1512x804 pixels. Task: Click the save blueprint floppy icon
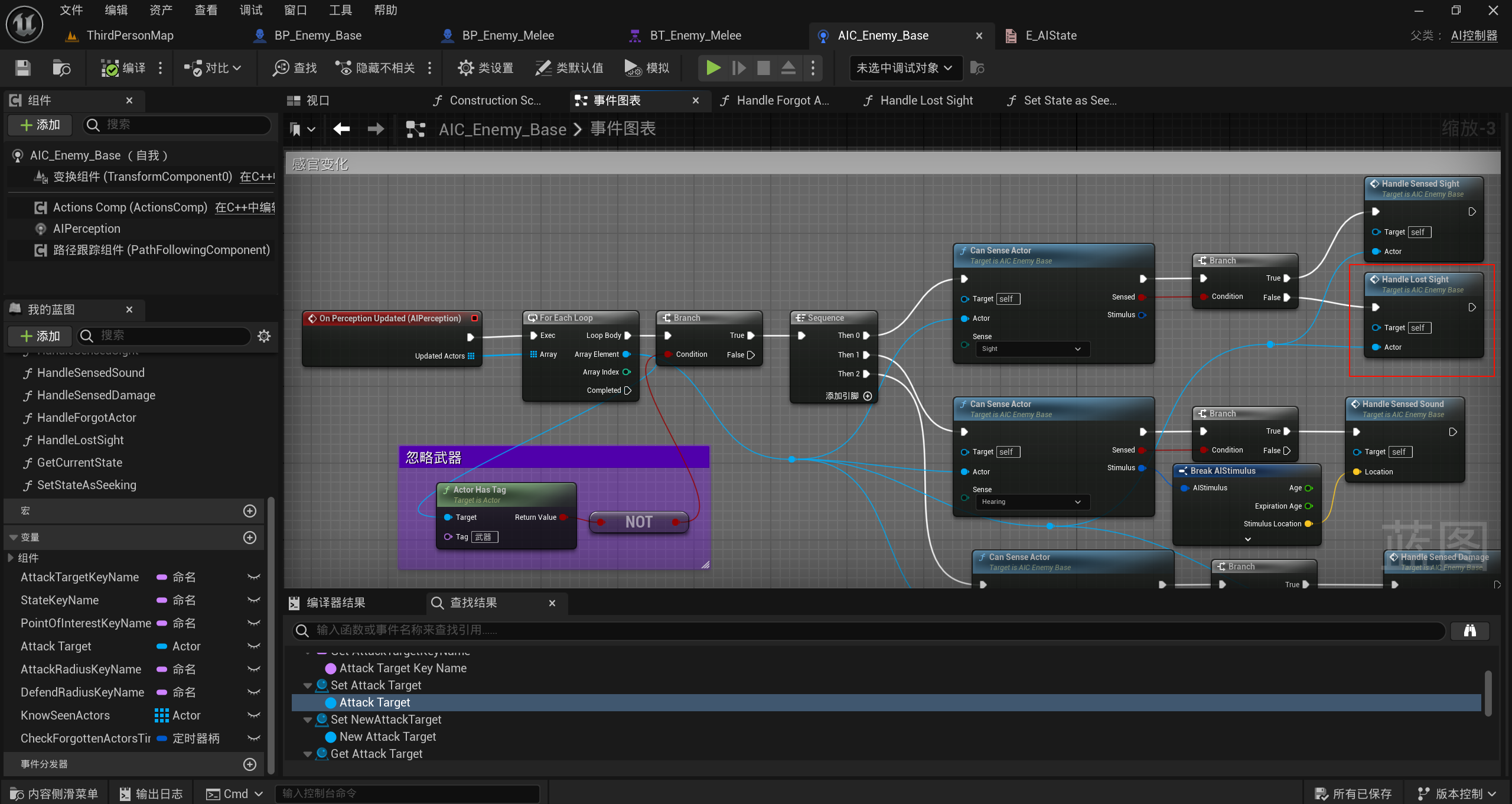pyautogui.click(x=22, y=68)
